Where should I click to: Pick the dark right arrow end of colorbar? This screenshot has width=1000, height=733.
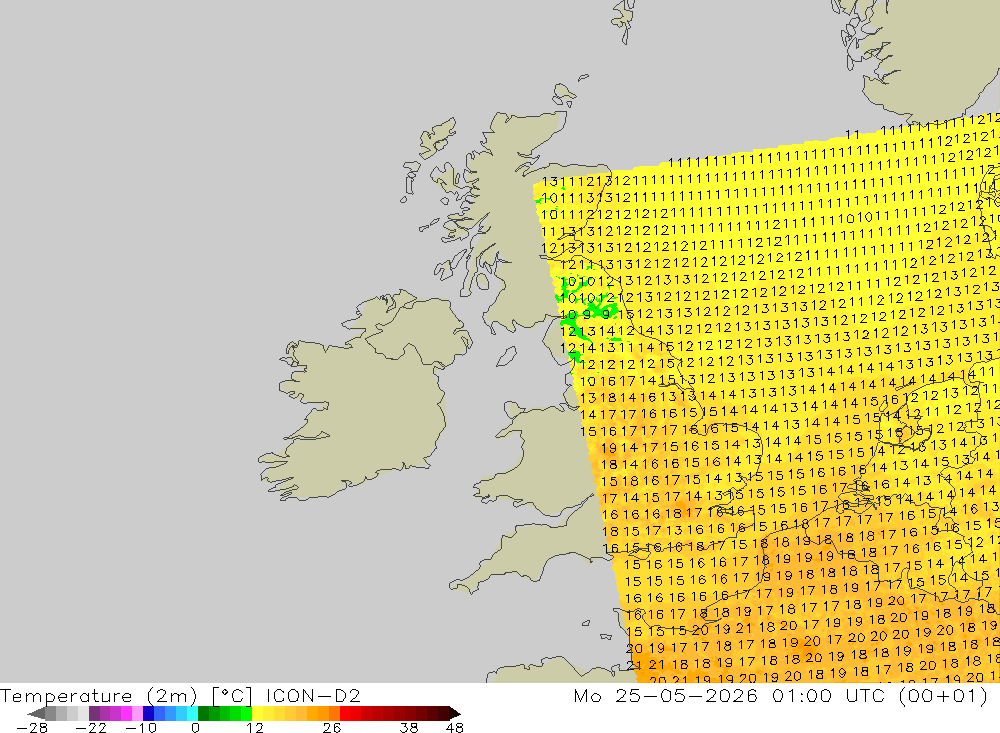tap(455, 713)
